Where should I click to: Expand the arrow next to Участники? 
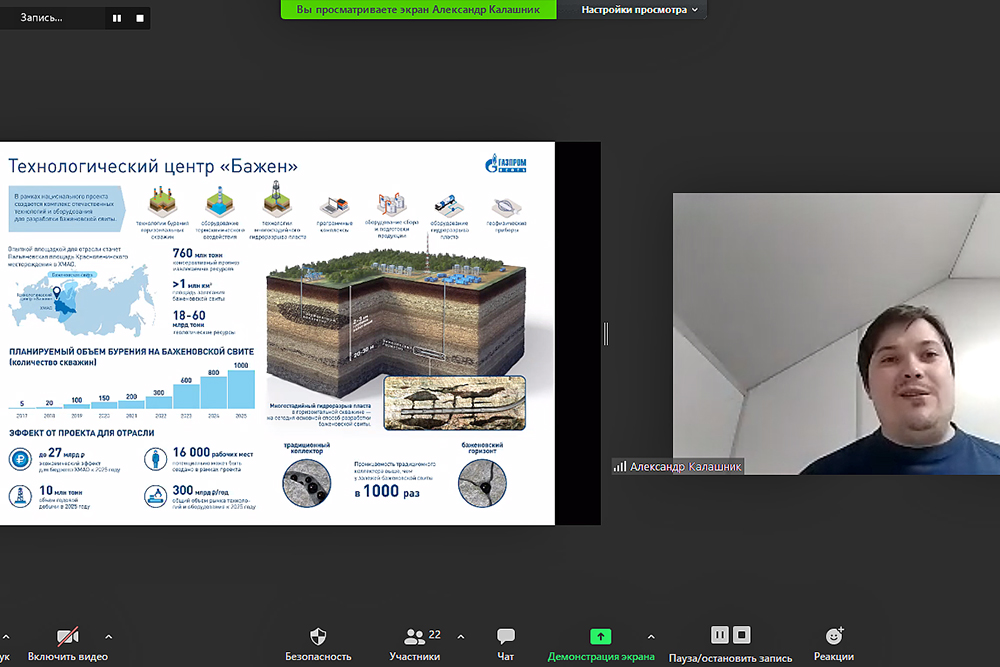[460, 636]
